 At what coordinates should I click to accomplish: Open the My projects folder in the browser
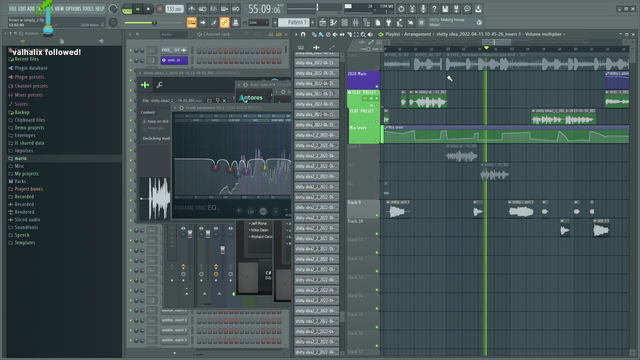(x=26, y=174)
